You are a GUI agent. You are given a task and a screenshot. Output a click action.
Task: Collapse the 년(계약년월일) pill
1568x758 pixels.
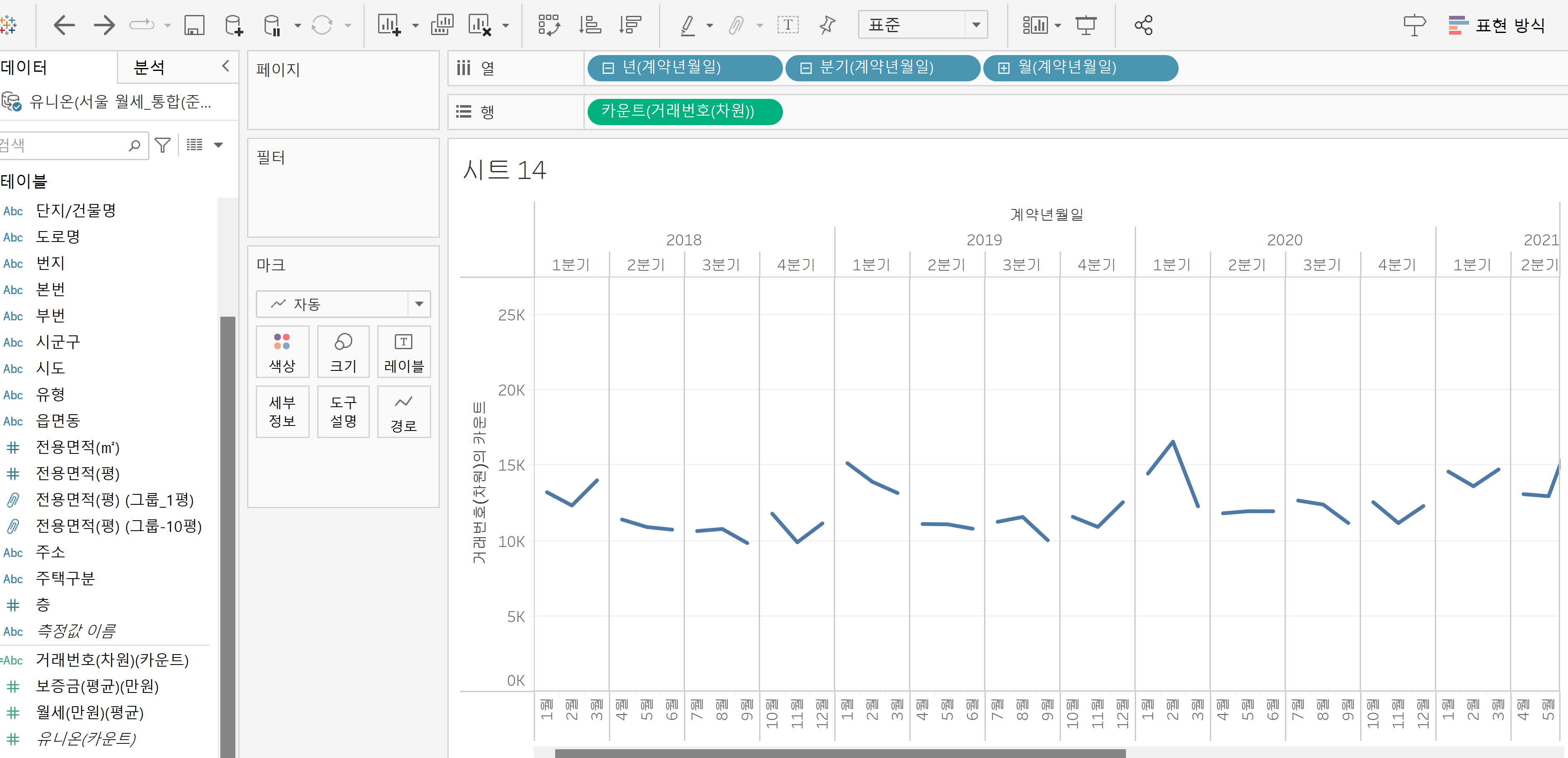click(x=608, y=68)
